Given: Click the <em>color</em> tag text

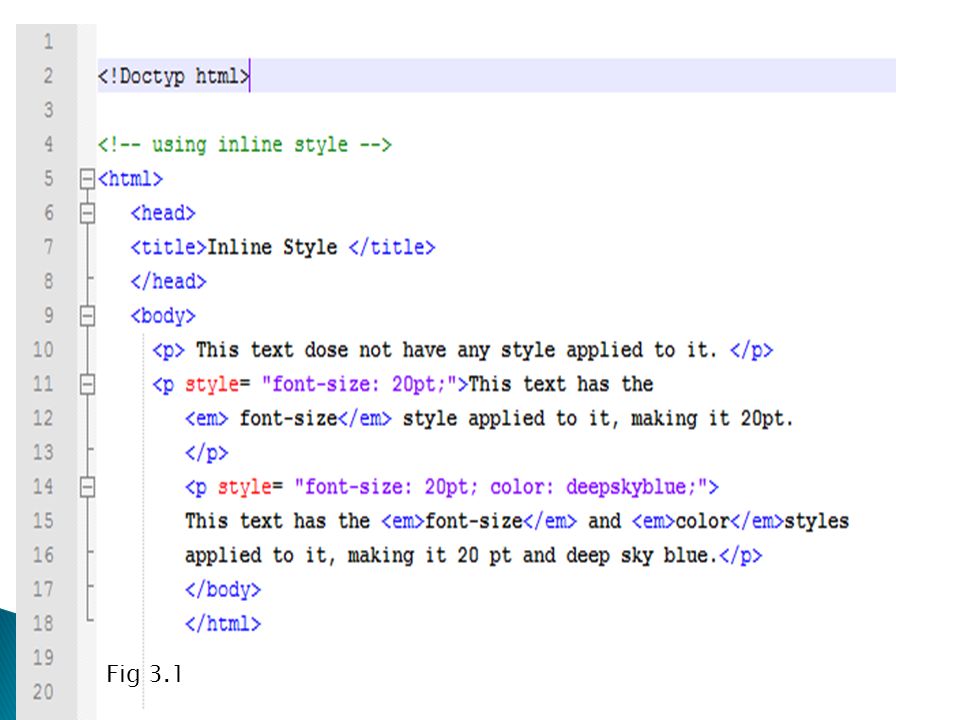Looking at the screenshot, I should coord(708,521).
